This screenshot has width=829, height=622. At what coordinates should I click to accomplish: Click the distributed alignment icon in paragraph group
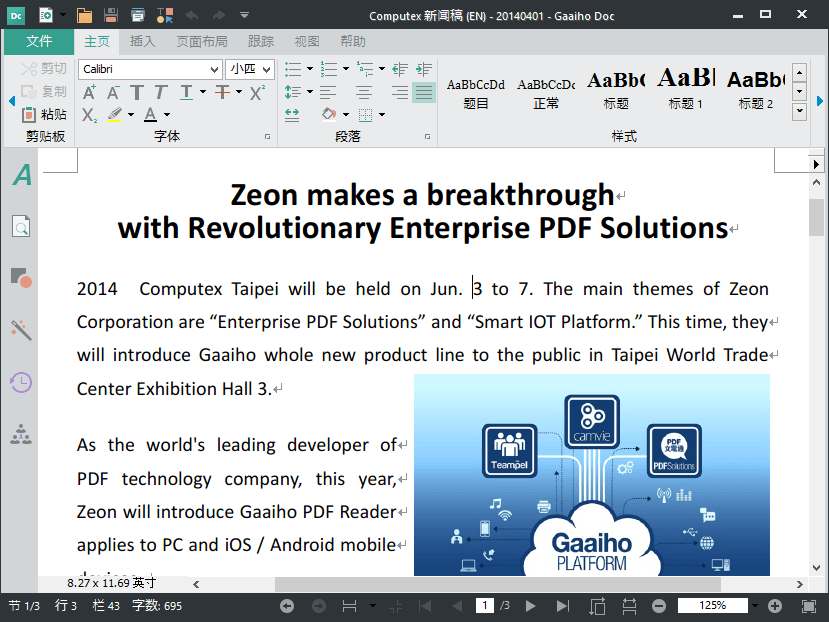pyautogui.click(x=292, y=114)
